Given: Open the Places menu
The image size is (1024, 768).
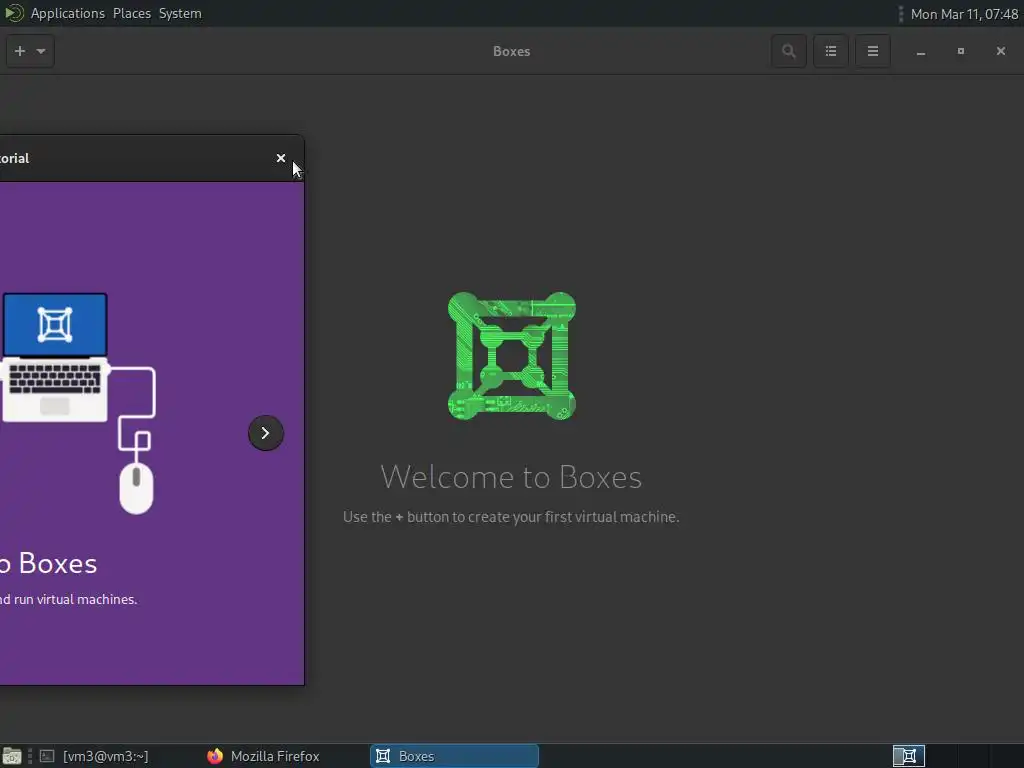Looking at the screenshot, I should tap(132, 13).
